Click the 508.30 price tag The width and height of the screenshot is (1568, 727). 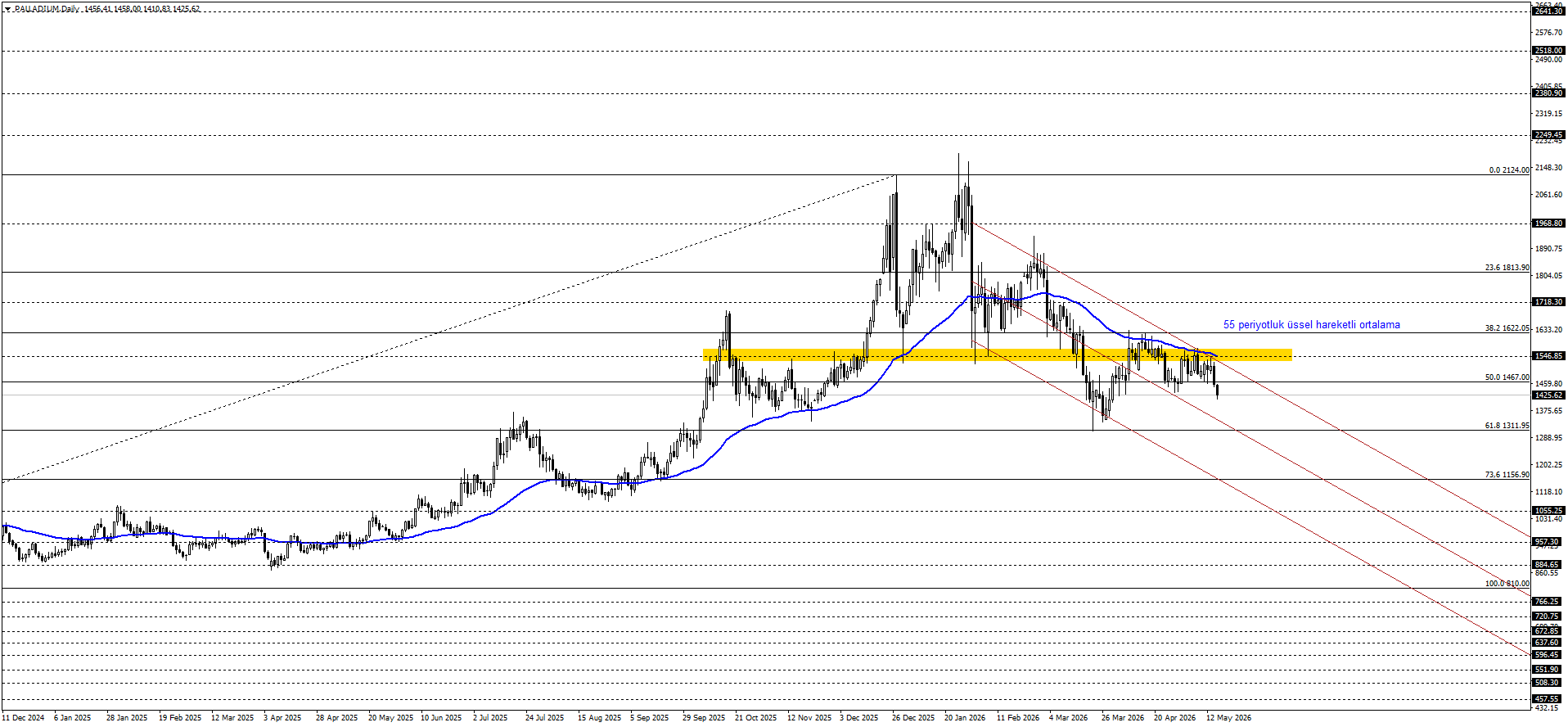[1548, 683]
